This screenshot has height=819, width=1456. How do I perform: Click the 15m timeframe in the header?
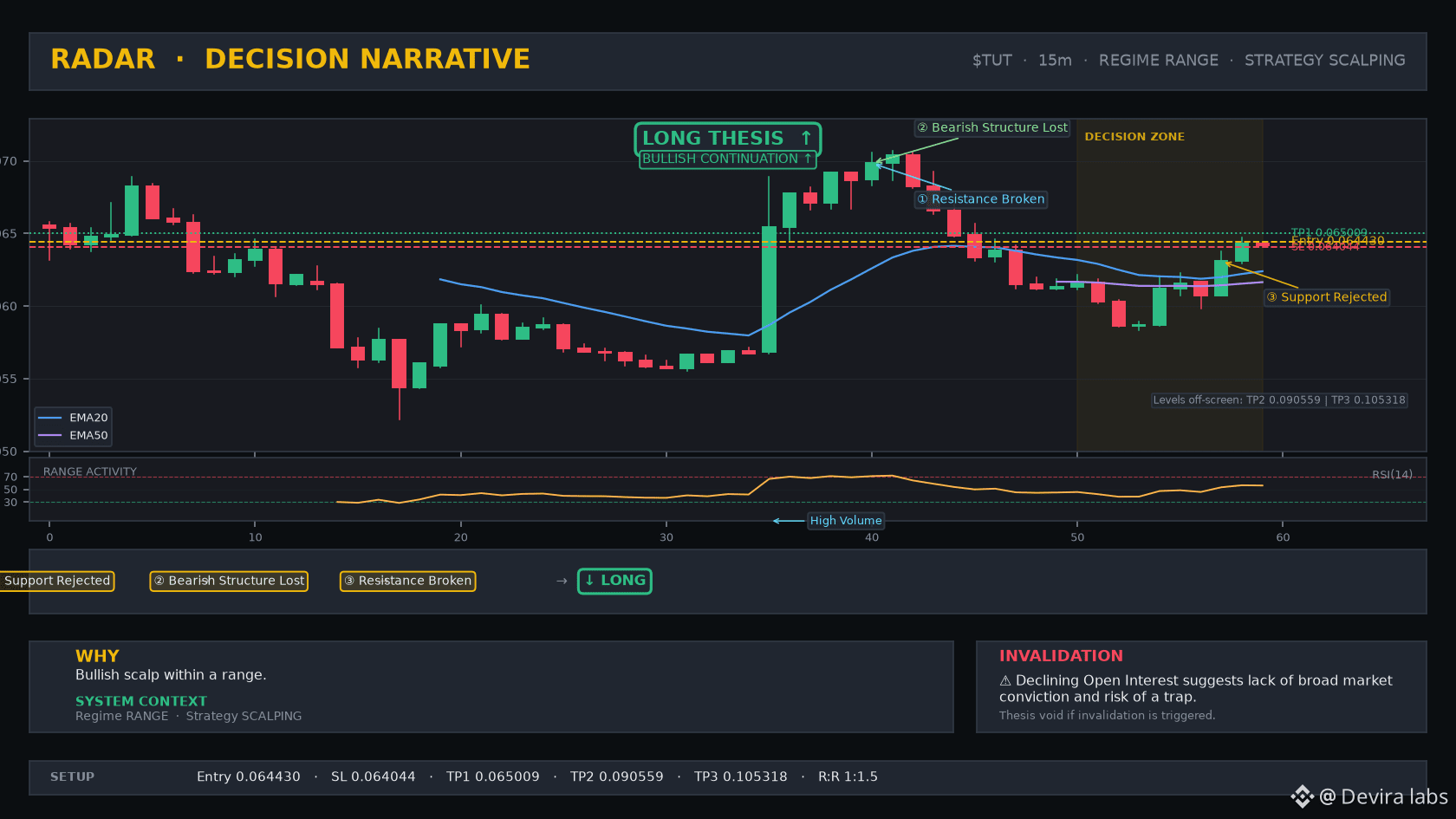1055,61
